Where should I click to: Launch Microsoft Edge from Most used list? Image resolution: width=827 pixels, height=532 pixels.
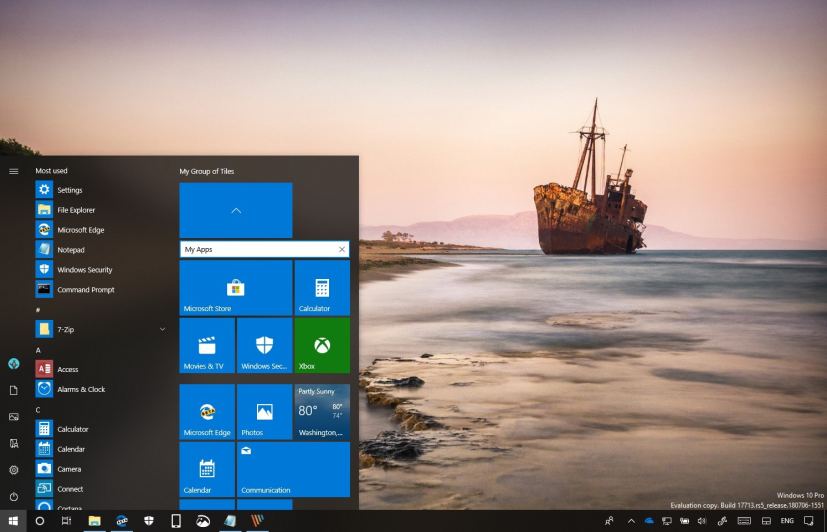pos(100,230)
